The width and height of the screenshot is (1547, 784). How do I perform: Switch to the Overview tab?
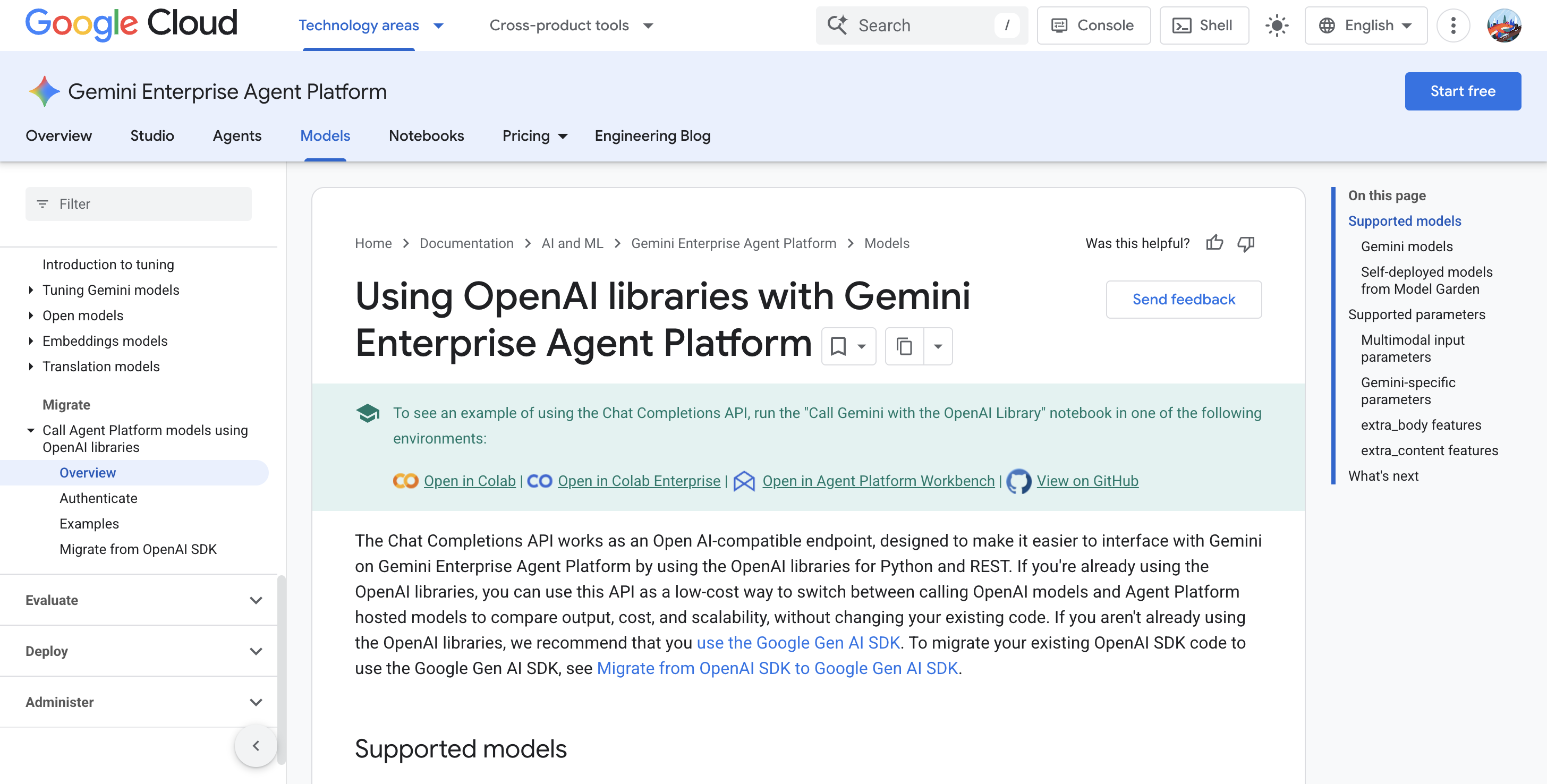tap(59, 135)
